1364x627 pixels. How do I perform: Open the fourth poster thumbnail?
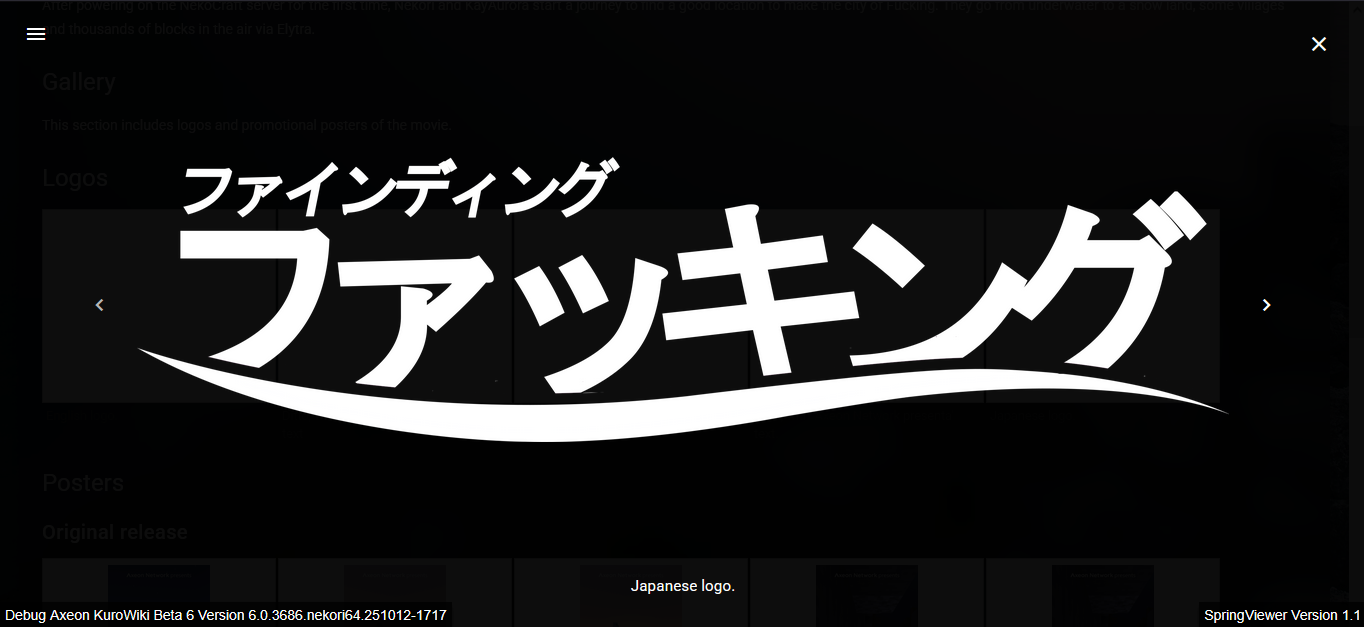[867, 595]
